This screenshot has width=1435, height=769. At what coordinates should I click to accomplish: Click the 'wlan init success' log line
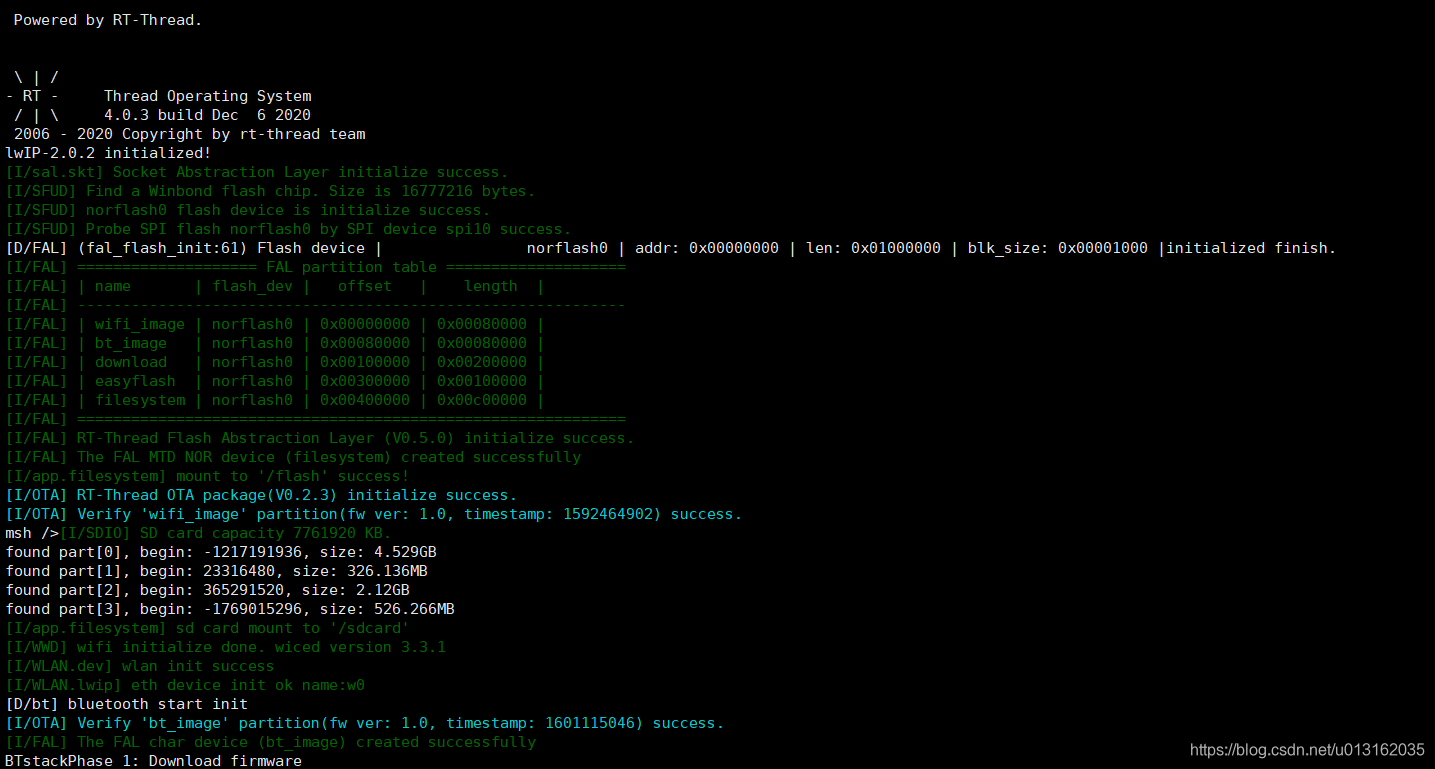[x=140, y=666]
